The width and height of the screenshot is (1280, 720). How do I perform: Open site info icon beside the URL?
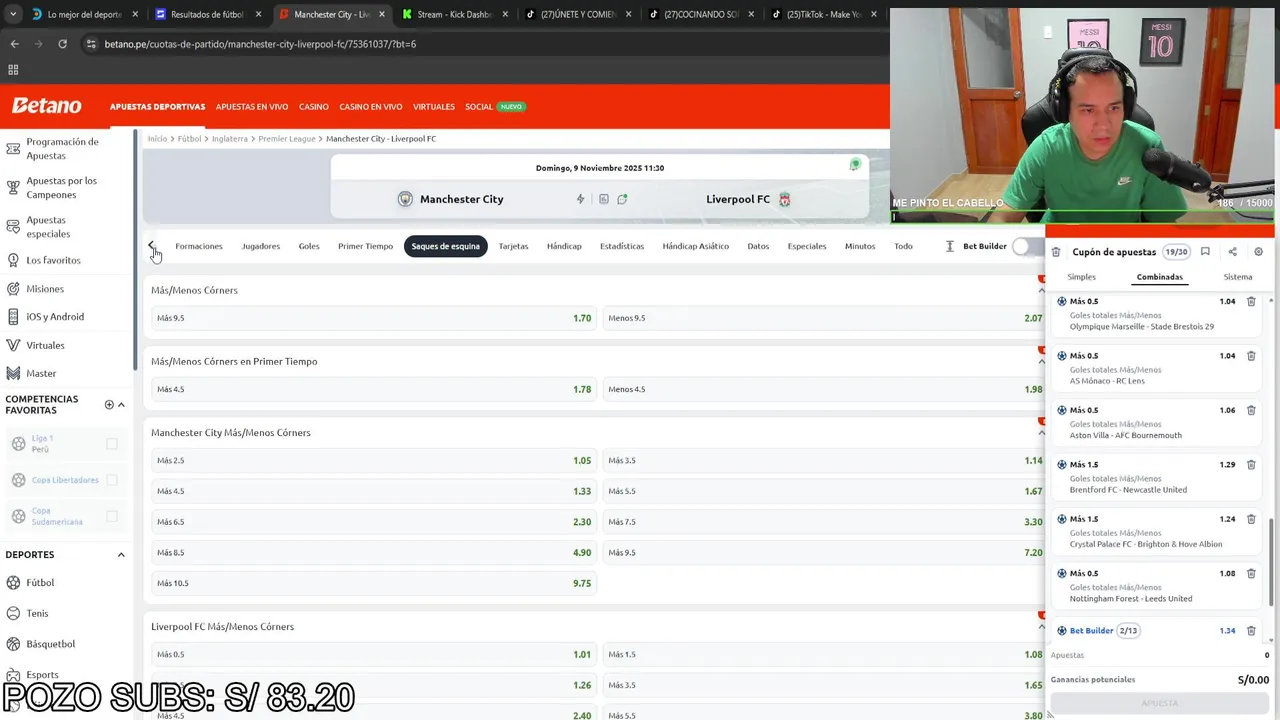coord(91,44)
